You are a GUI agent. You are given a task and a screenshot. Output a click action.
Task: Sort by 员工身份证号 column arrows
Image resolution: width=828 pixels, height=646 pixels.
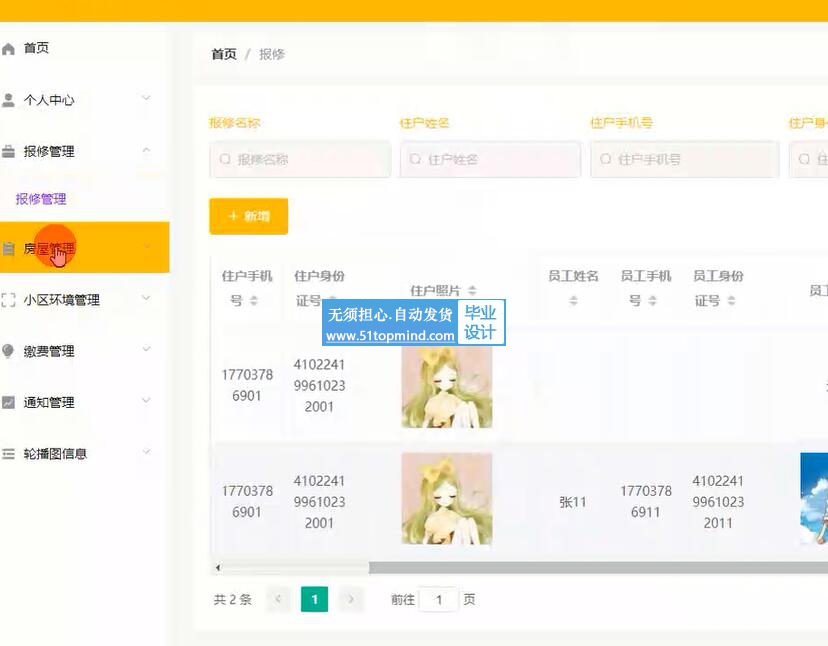tap(731, 301)
